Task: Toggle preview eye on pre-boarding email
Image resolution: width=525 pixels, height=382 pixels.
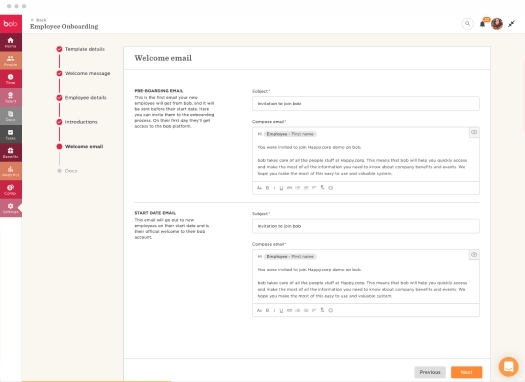Action: coord(474,132)
